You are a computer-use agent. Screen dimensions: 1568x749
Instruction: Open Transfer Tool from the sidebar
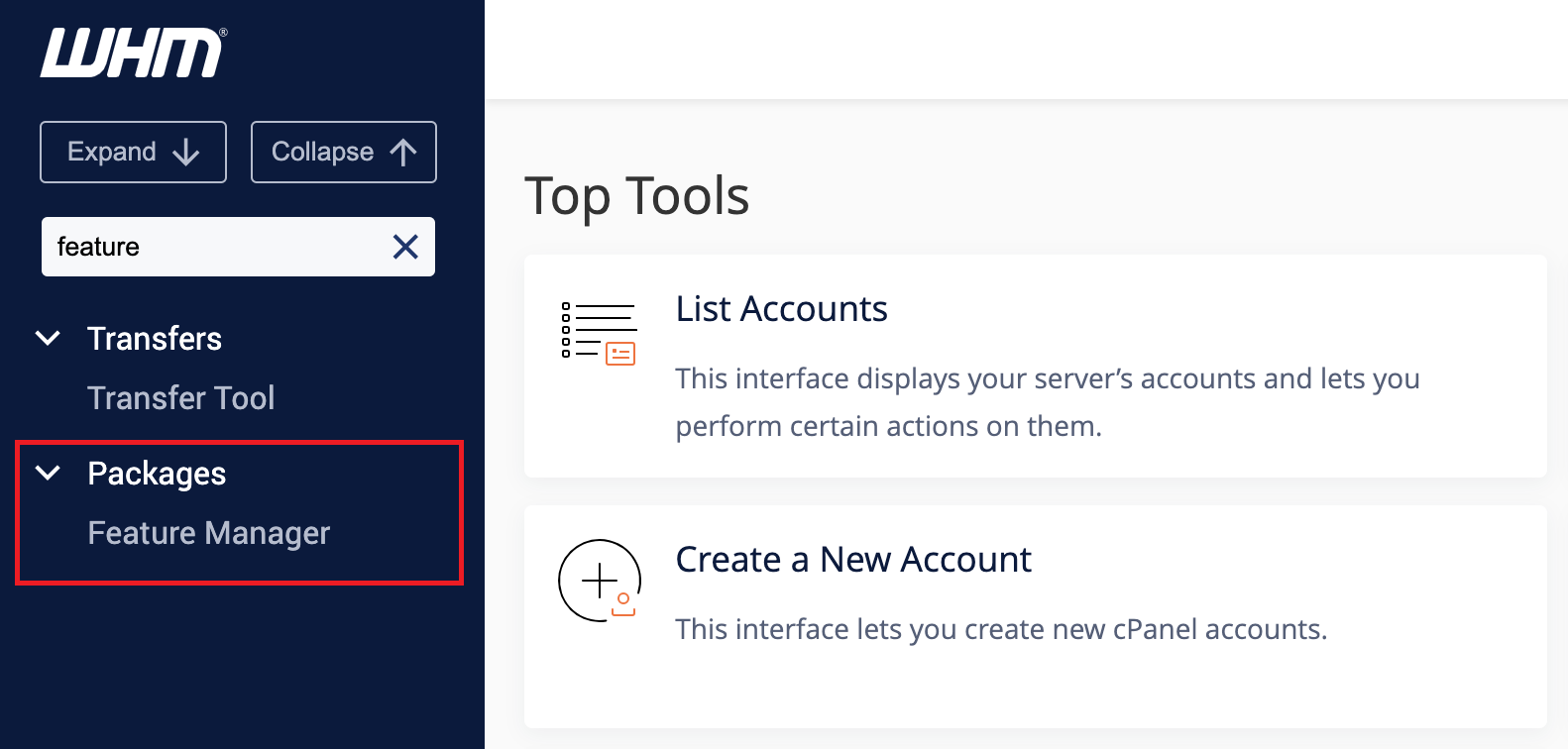coord(180,398)
